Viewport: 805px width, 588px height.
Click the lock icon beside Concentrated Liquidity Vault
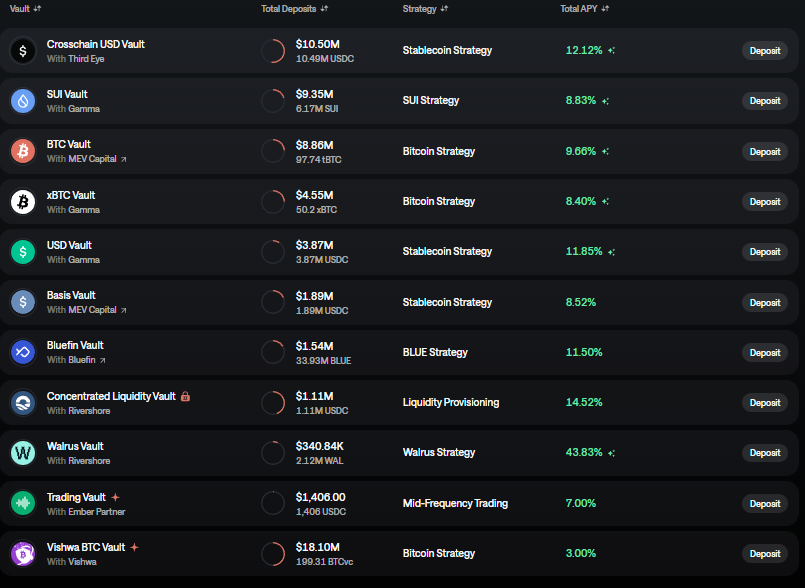point(185,396)
